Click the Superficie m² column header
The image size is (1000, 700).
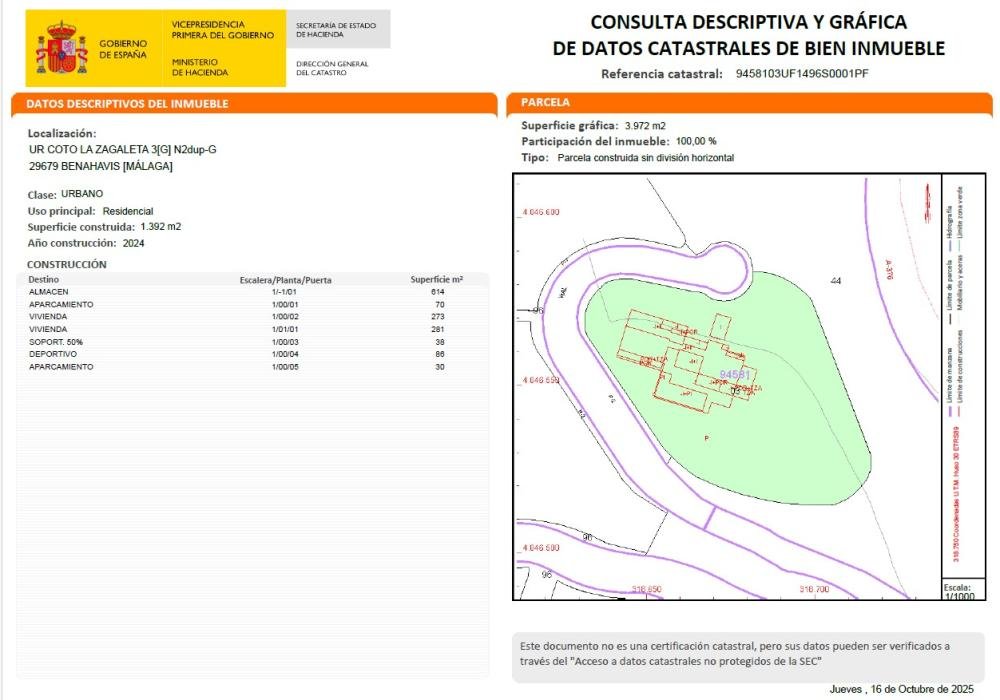[x=436, y=280]
